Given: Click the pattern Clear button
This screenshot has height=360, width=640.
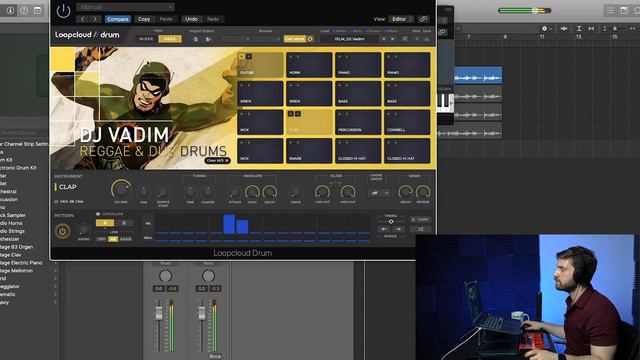Looking at the screenshot, I should click(420, 220).
